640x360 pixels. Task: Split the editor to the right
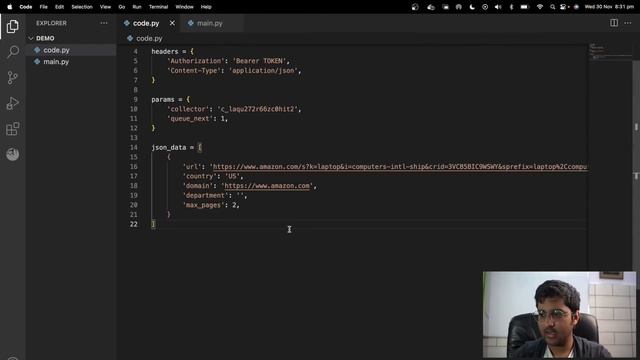614,23
